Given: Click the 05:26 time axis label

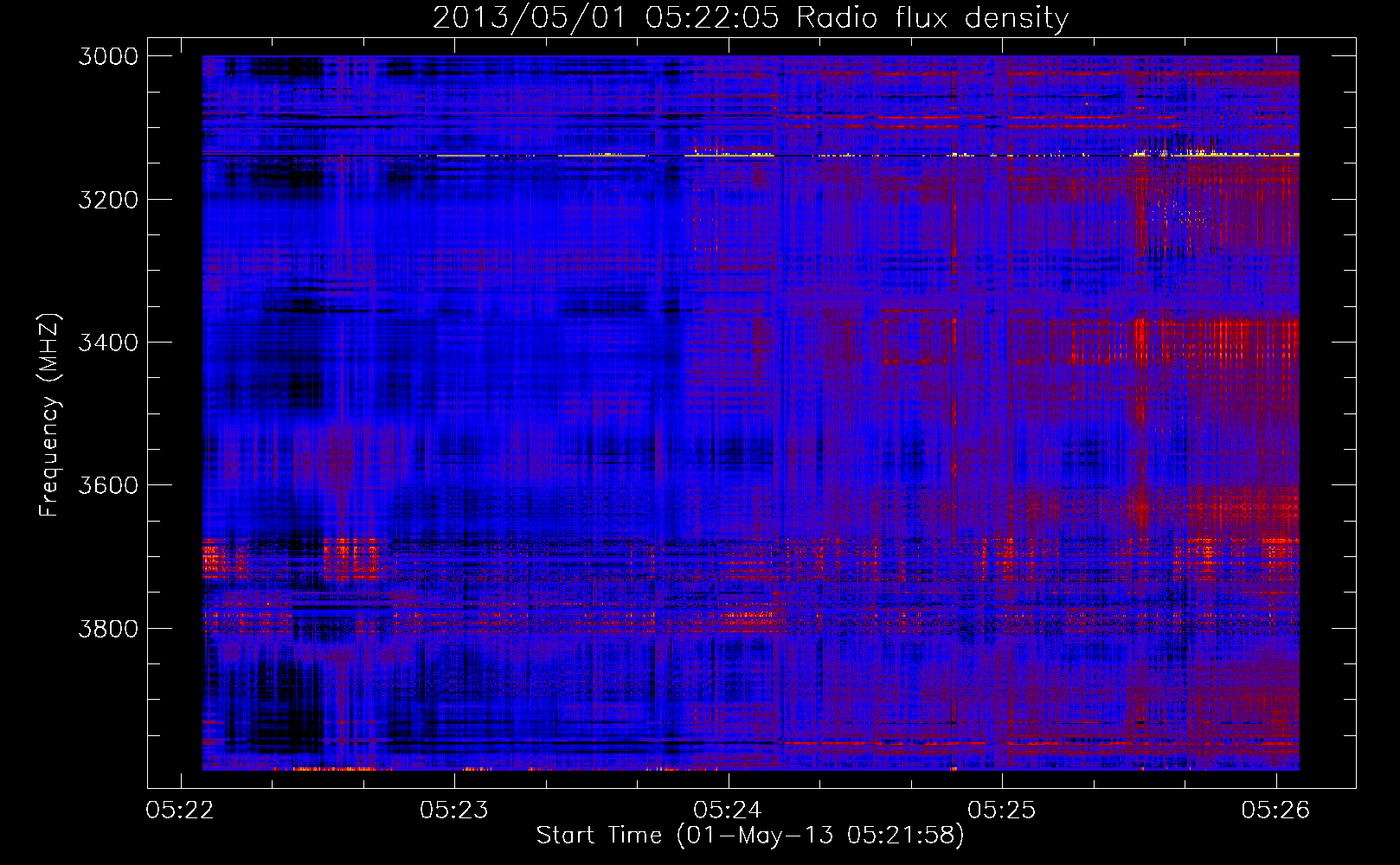Looking at the screenshot, I should 1275,811.
